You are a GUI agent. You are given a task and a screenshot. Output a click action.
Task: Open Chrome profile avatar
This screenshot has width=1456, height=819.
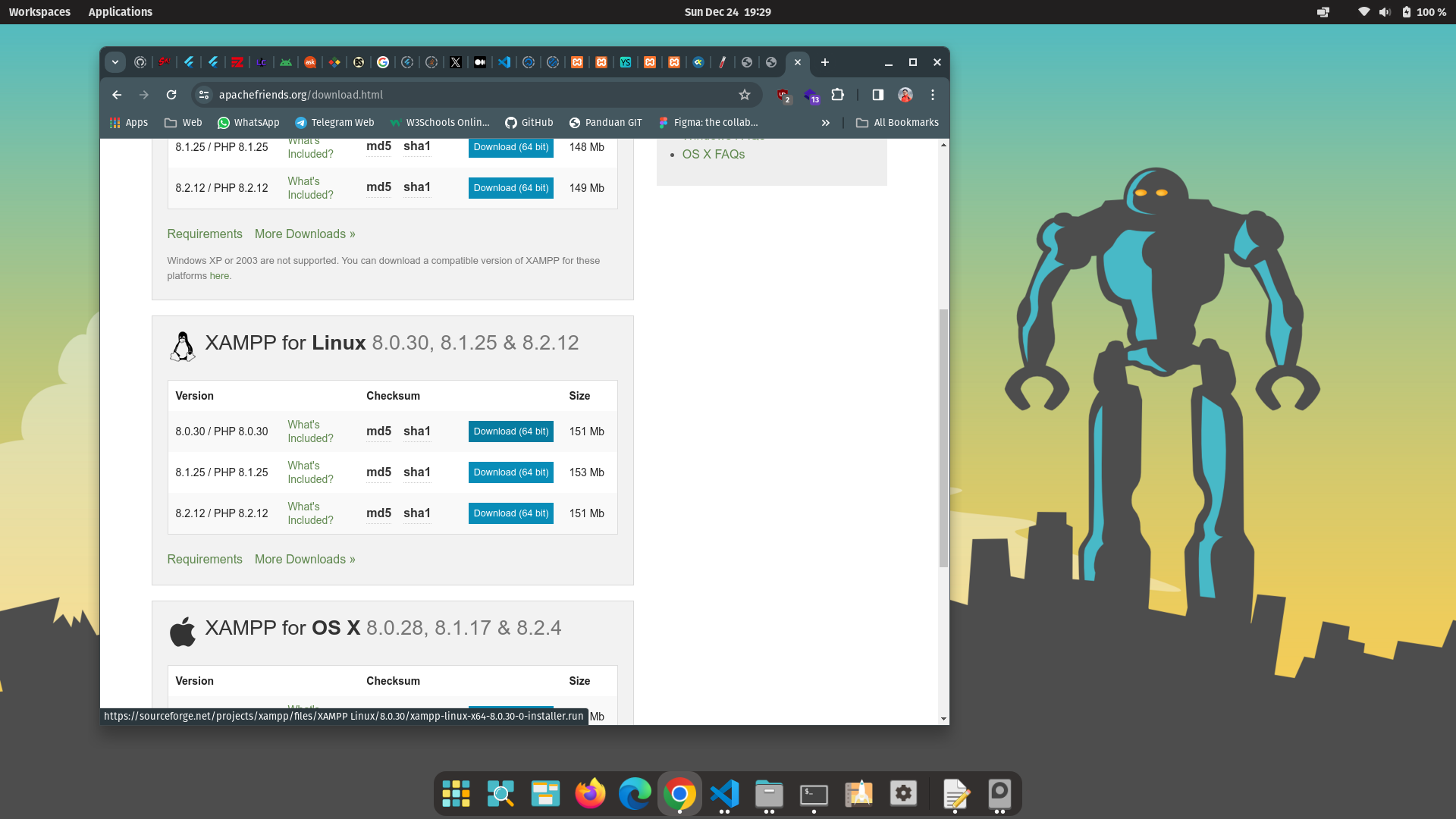point(905,95)
